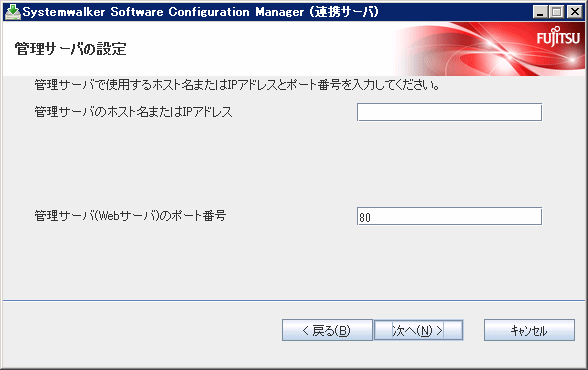Viewport: 588px width, 370px height.
Task: Proceed with the 次へ(N) button
Action: [418, 330]
